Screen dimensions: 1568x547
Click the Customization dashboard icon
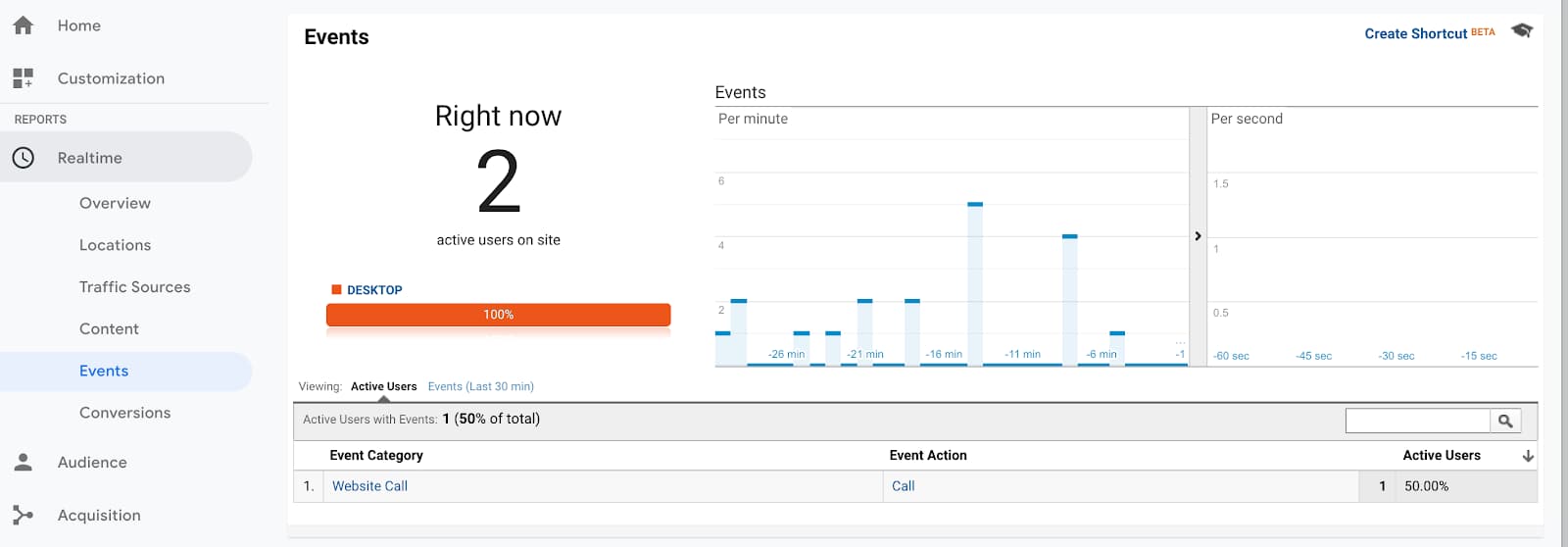tap(24, 78)
